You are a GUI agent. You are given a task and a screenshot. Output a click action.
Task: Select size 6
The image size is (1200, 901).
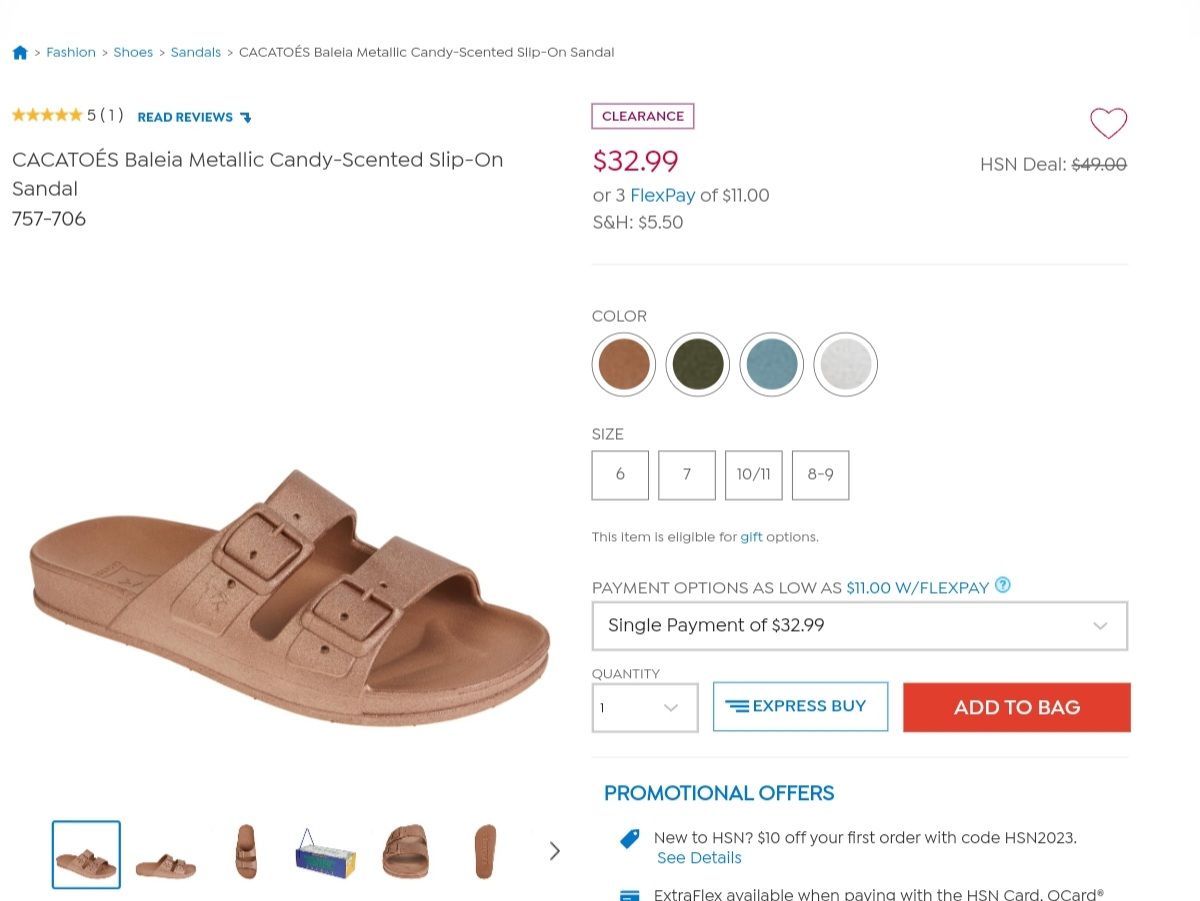pyautogui.click(x=620, y=475)
